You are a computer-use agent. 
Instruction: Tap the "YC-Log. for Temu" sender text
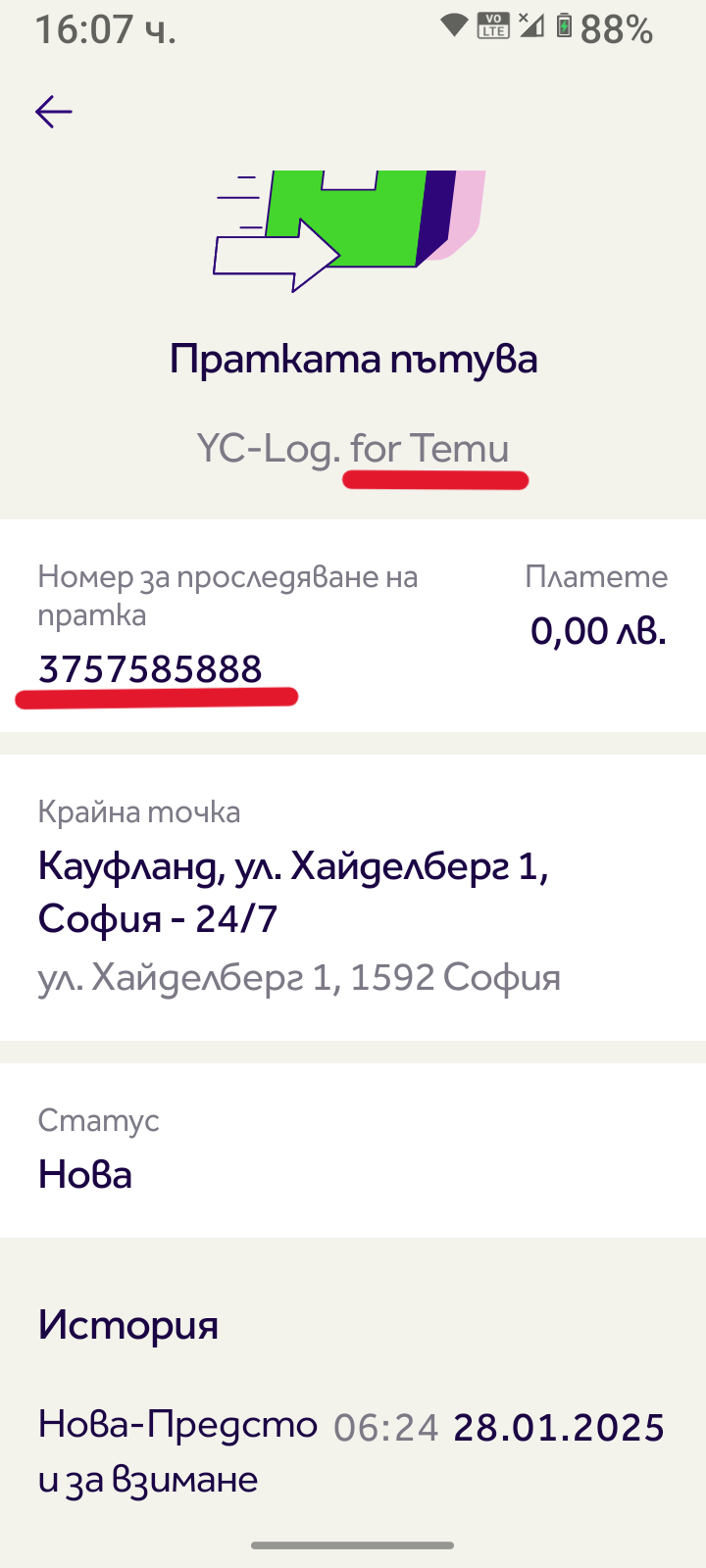[x=353, y=448]
